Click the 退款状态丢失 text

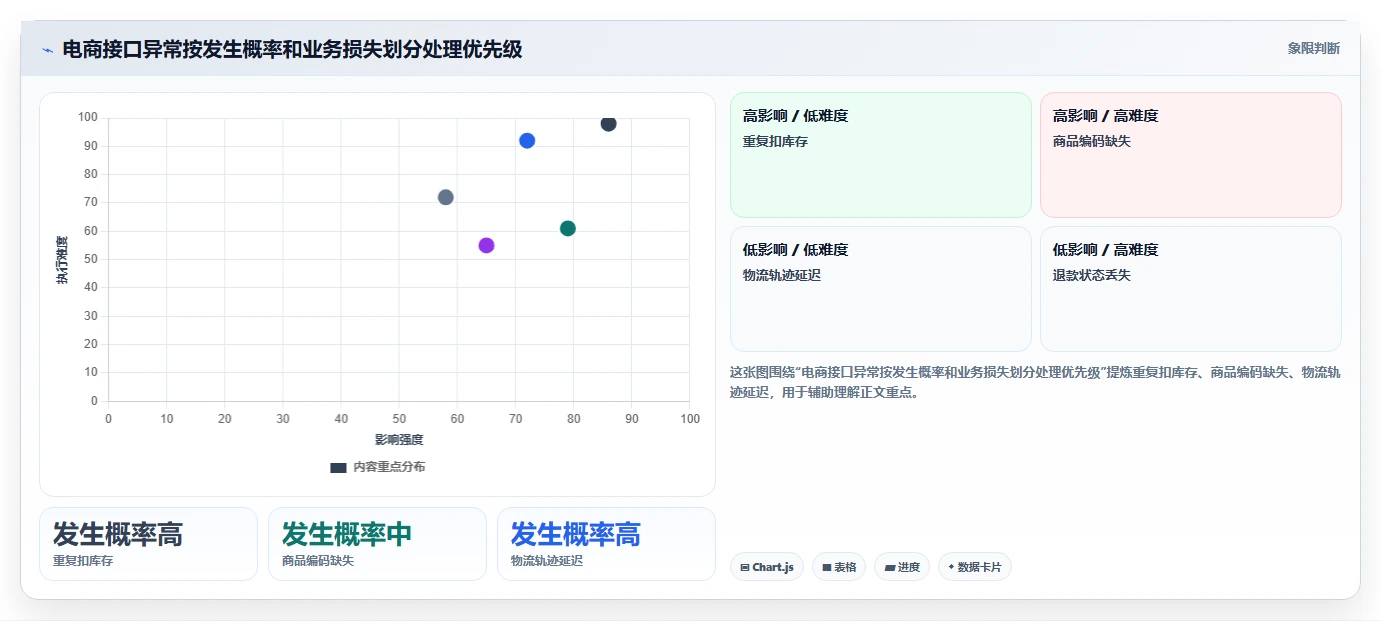pos(1092,276)
